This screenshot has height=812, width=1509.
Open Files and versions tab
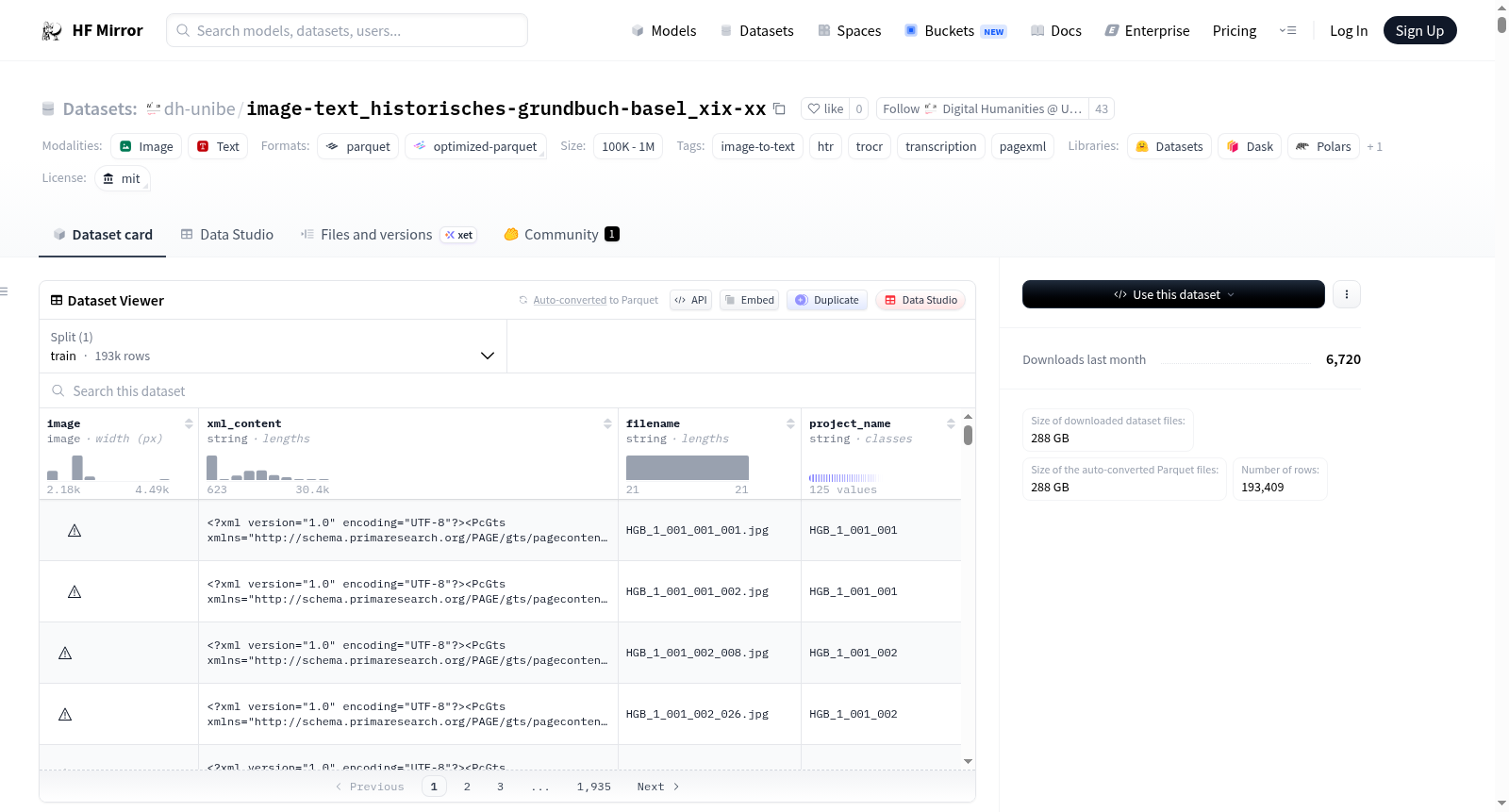pos(388,234)
